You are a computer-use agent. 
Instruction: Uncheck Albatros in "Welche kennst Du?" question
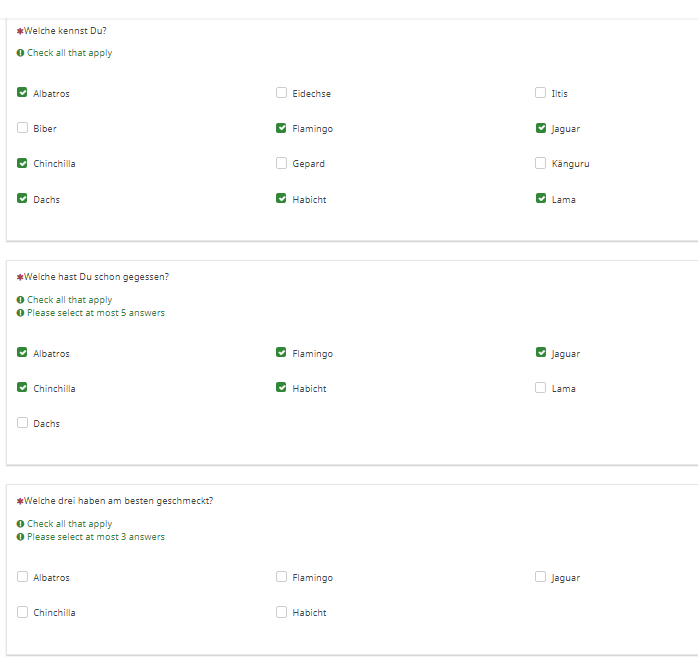(23, 93)
